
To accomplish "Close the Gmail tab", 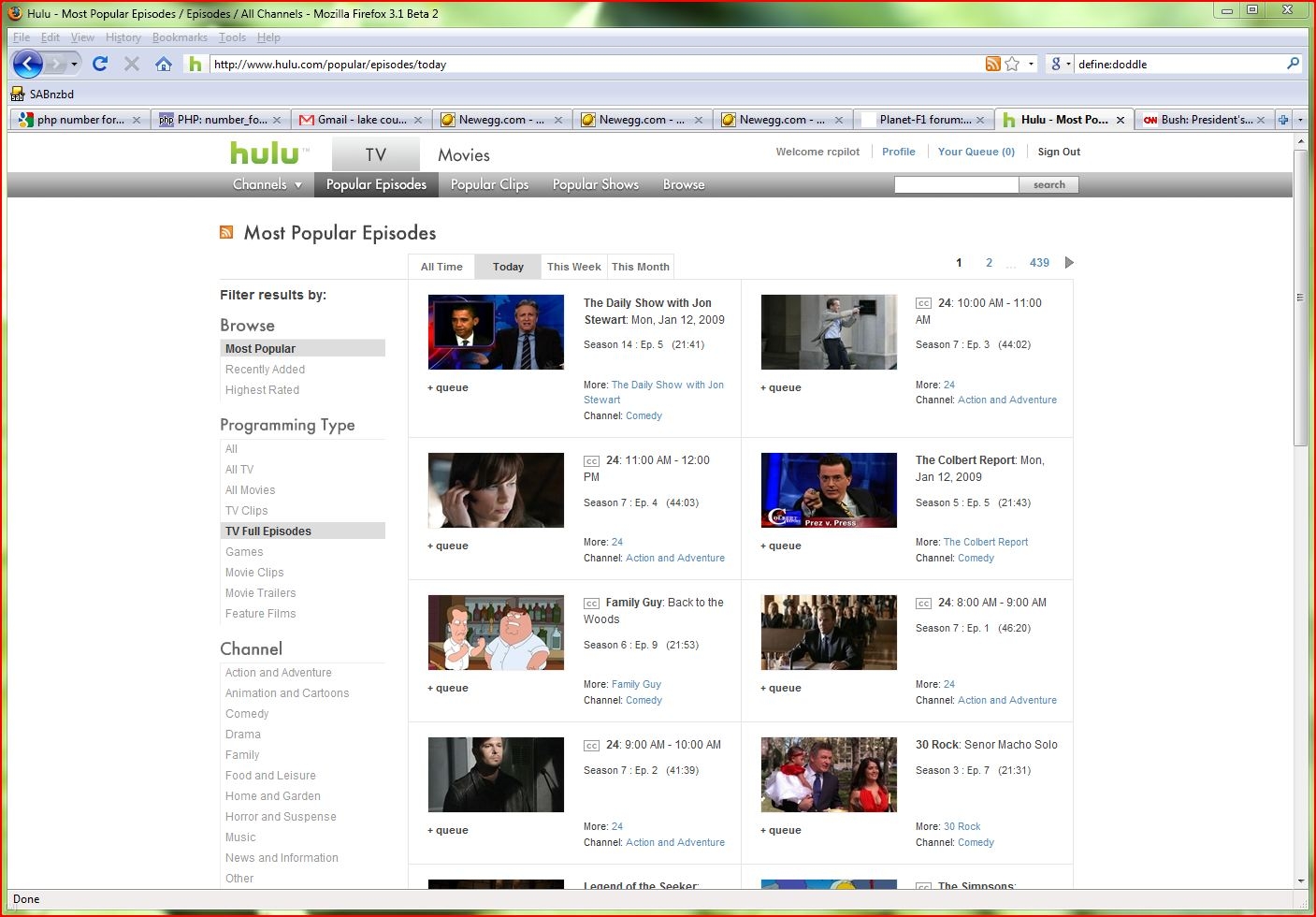I will click(x=417, y=120).
